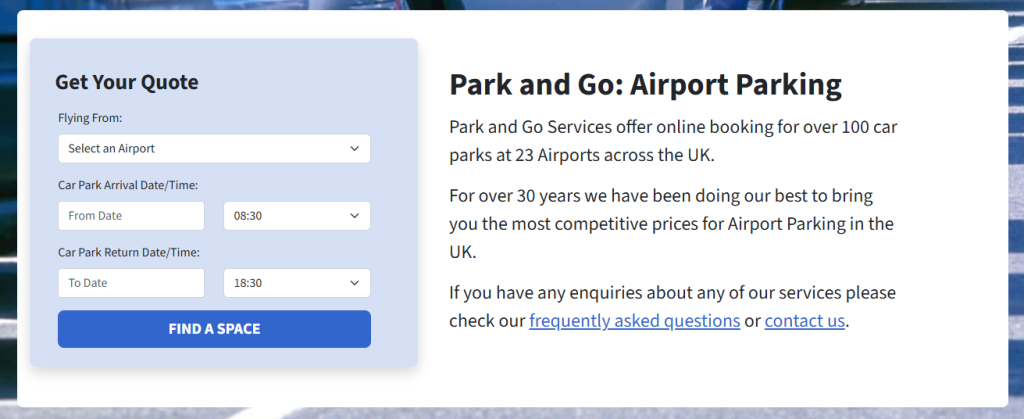Click the Park and Go: Airport Parking heading
The width and height of the screenshot is (1024, 419).
pyautogui.click(x=645, y=84)
